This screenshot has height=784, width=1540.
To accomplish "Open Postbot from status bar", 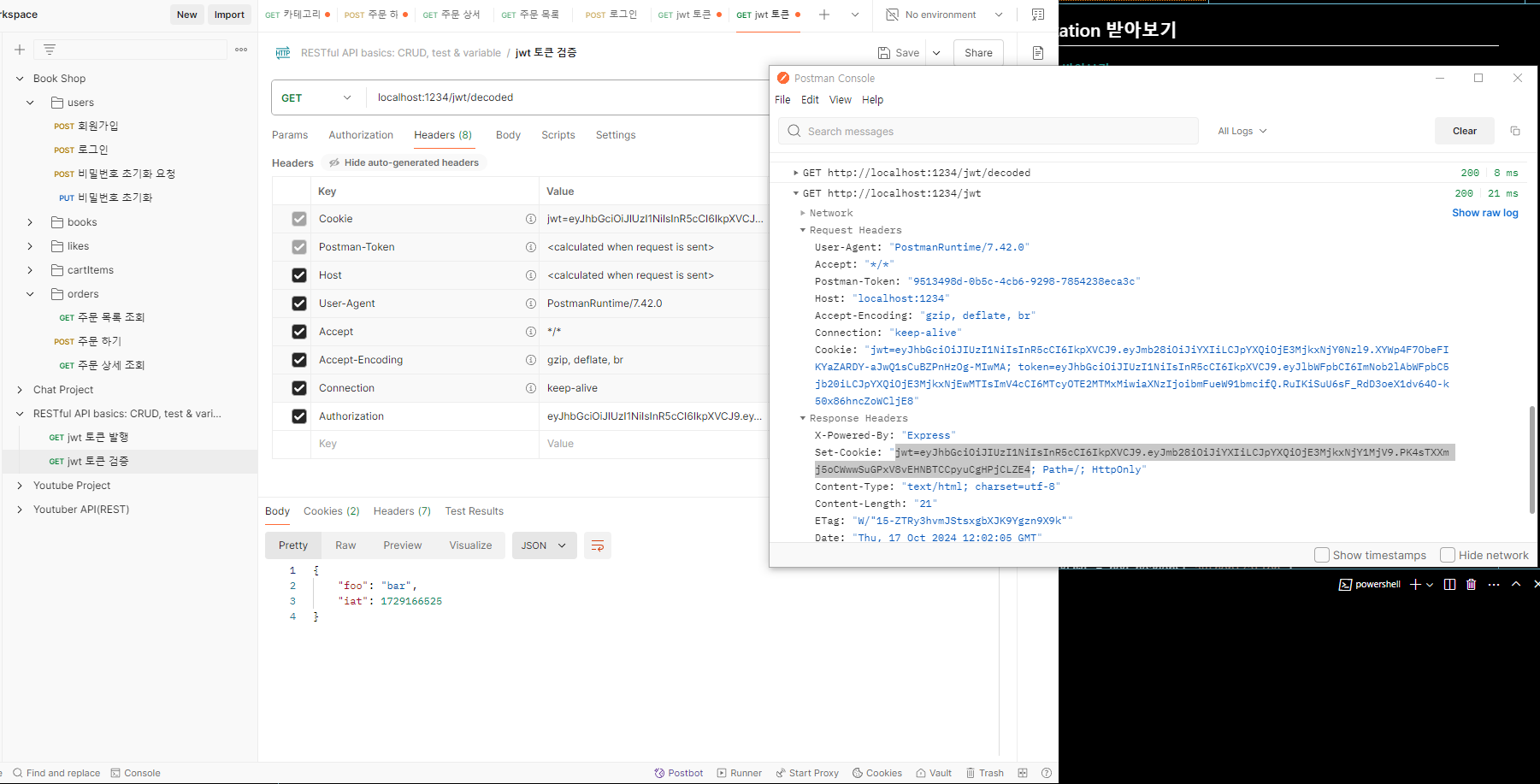I will tap(679, 773).
